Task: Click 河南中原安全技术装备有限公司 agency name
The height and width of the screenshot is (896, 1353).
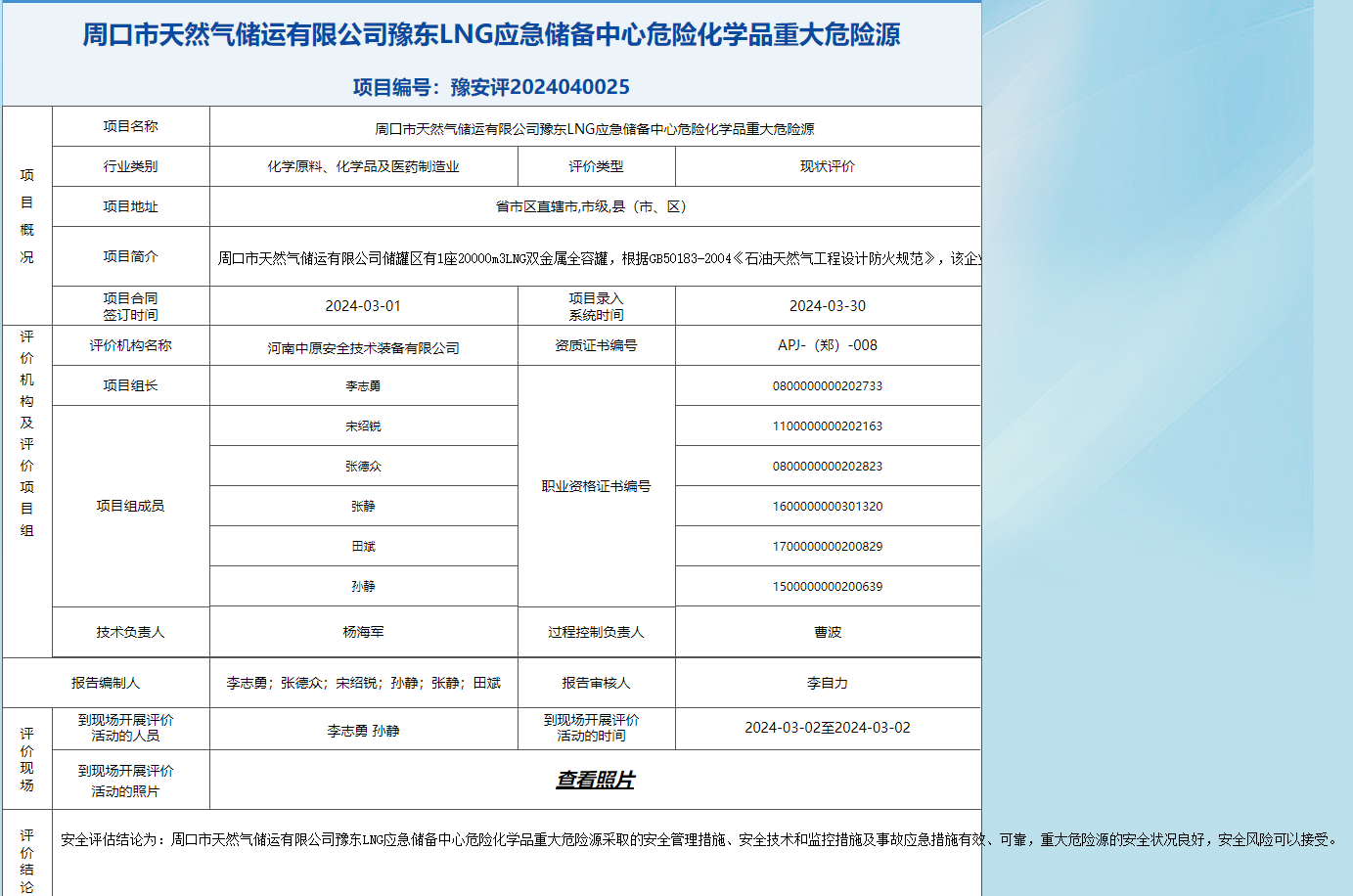Action: 363,347
